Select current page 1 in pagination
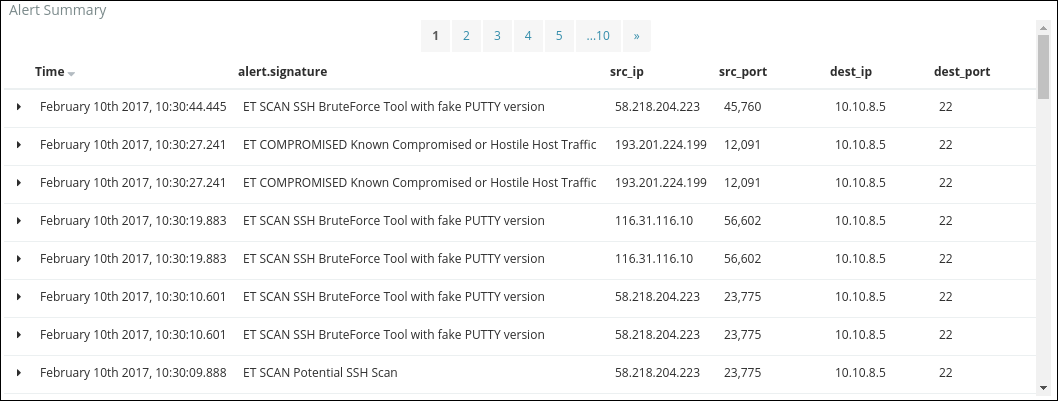The height and width of the screenshot is (401, 1058). 436,36
